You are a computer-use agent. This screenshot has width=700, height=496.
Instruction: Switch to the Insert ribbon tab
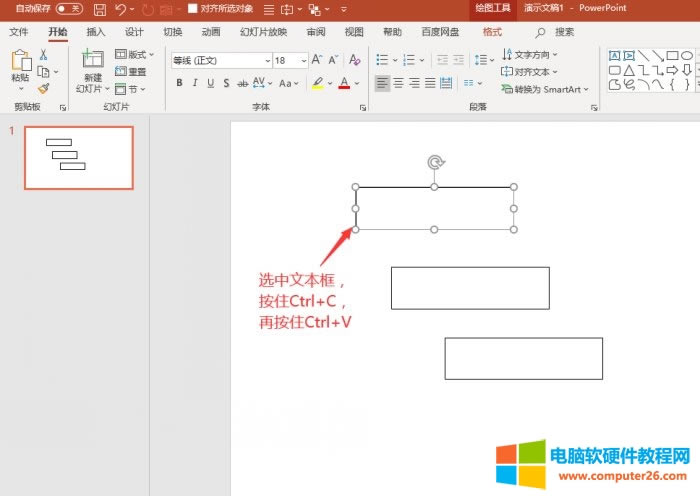[x=96, y=32]
